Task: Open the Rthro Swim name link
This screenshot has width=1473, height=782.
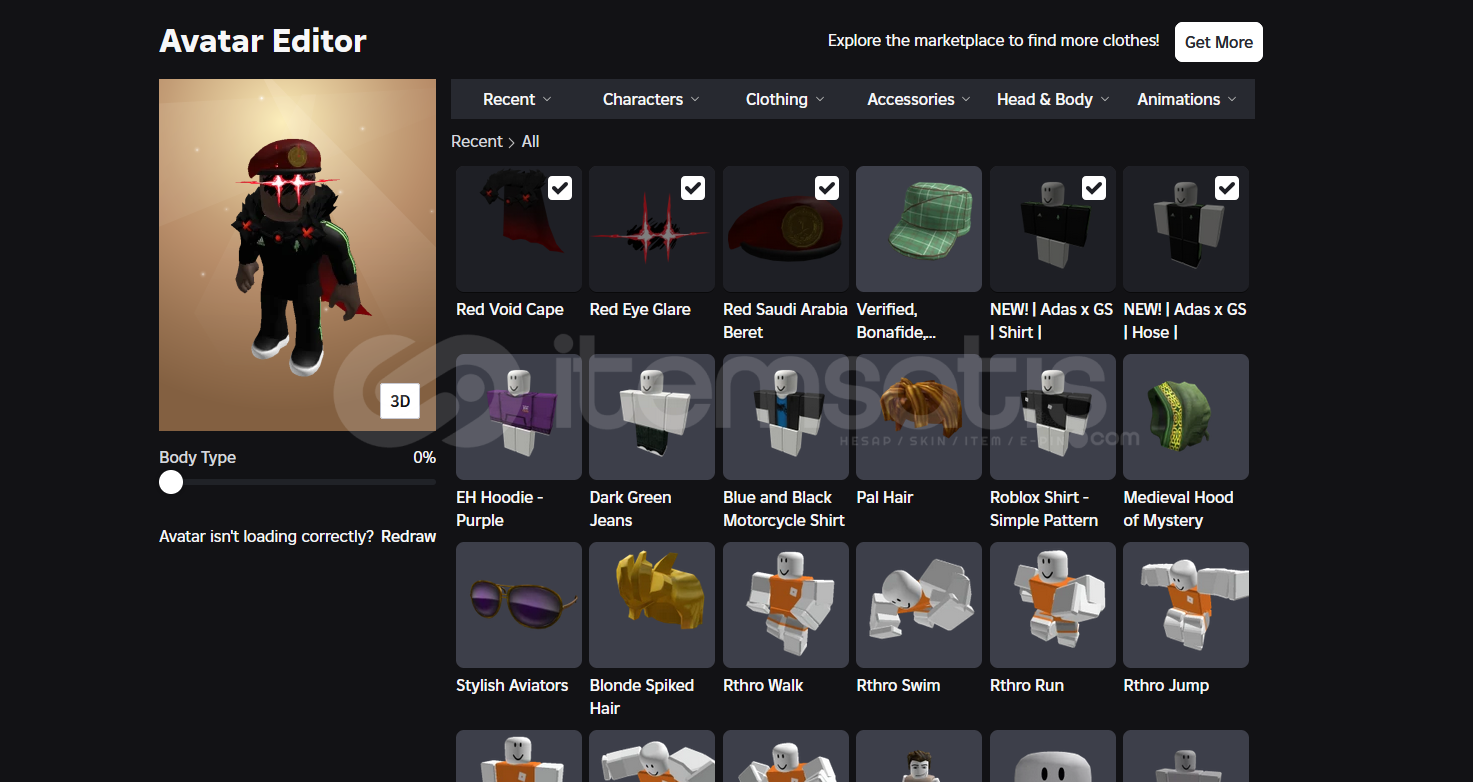Action: [898, 685]
